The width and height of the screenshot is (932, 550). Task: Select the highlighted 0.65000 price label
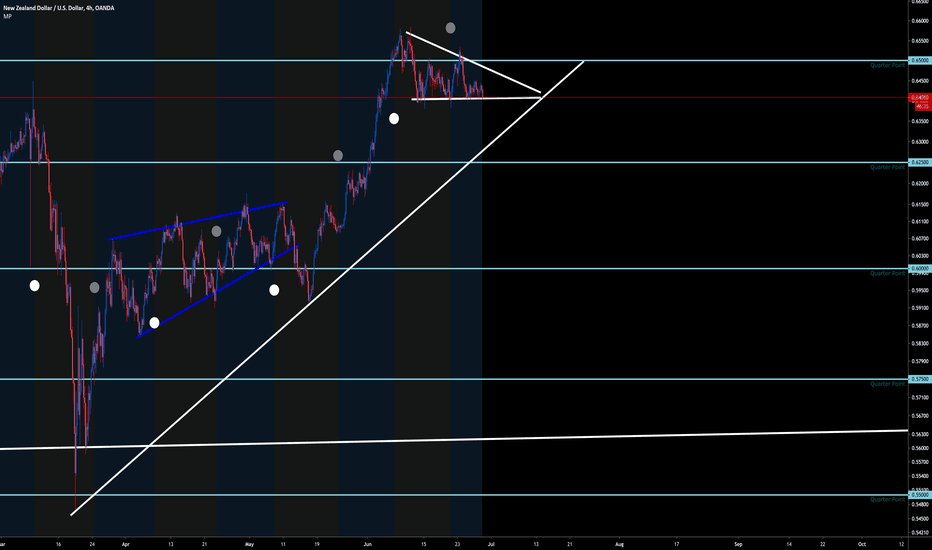pyautogui.click(x=920, y=60)
